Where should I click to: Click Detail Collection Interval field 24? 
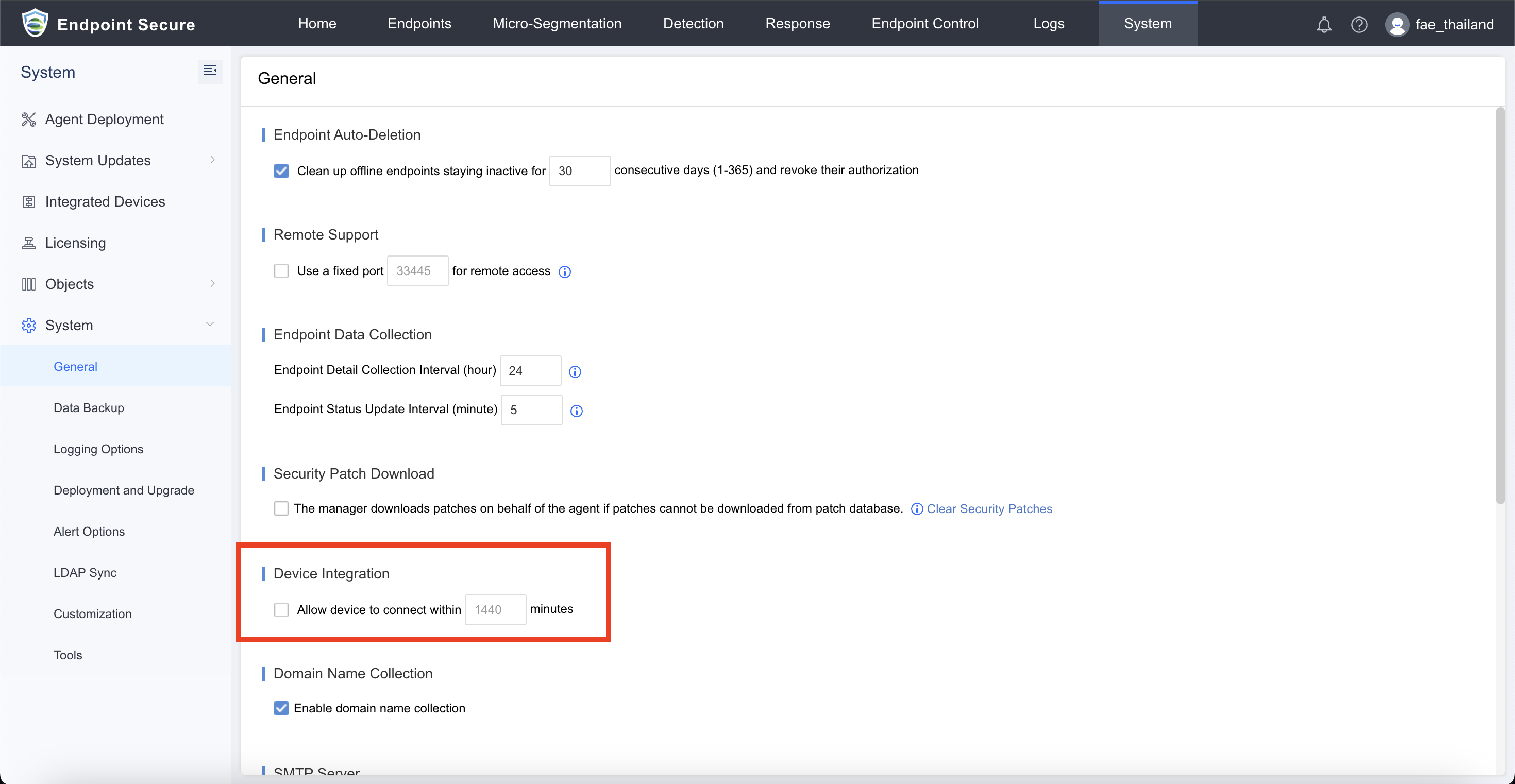click(530, 371)
